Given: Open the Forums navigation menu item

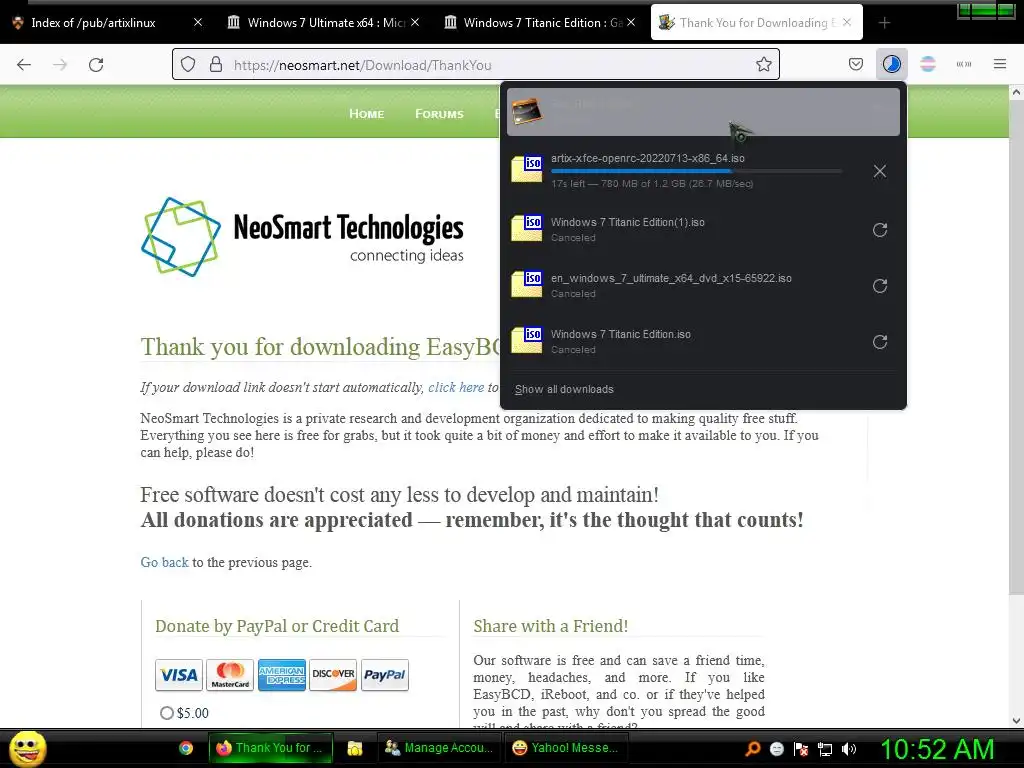Looking at the screenshot, I should tap(440, 114).
